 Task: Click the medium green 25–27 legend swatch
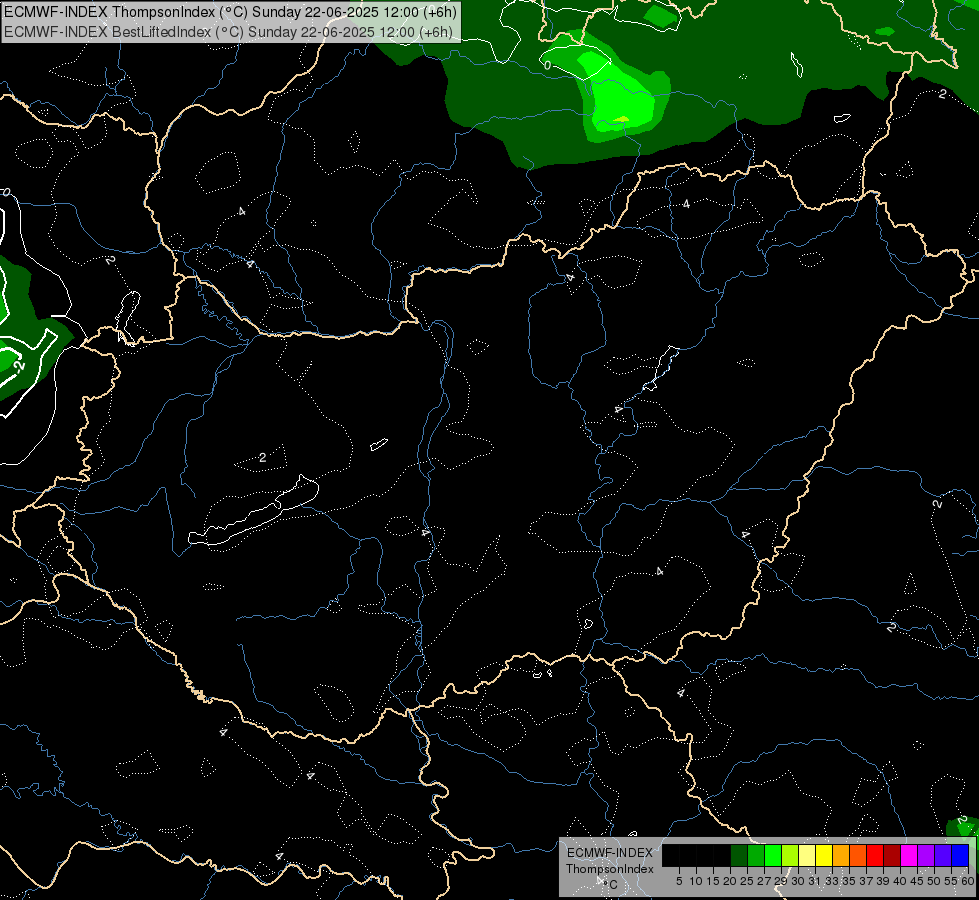[x=756, y=856]
